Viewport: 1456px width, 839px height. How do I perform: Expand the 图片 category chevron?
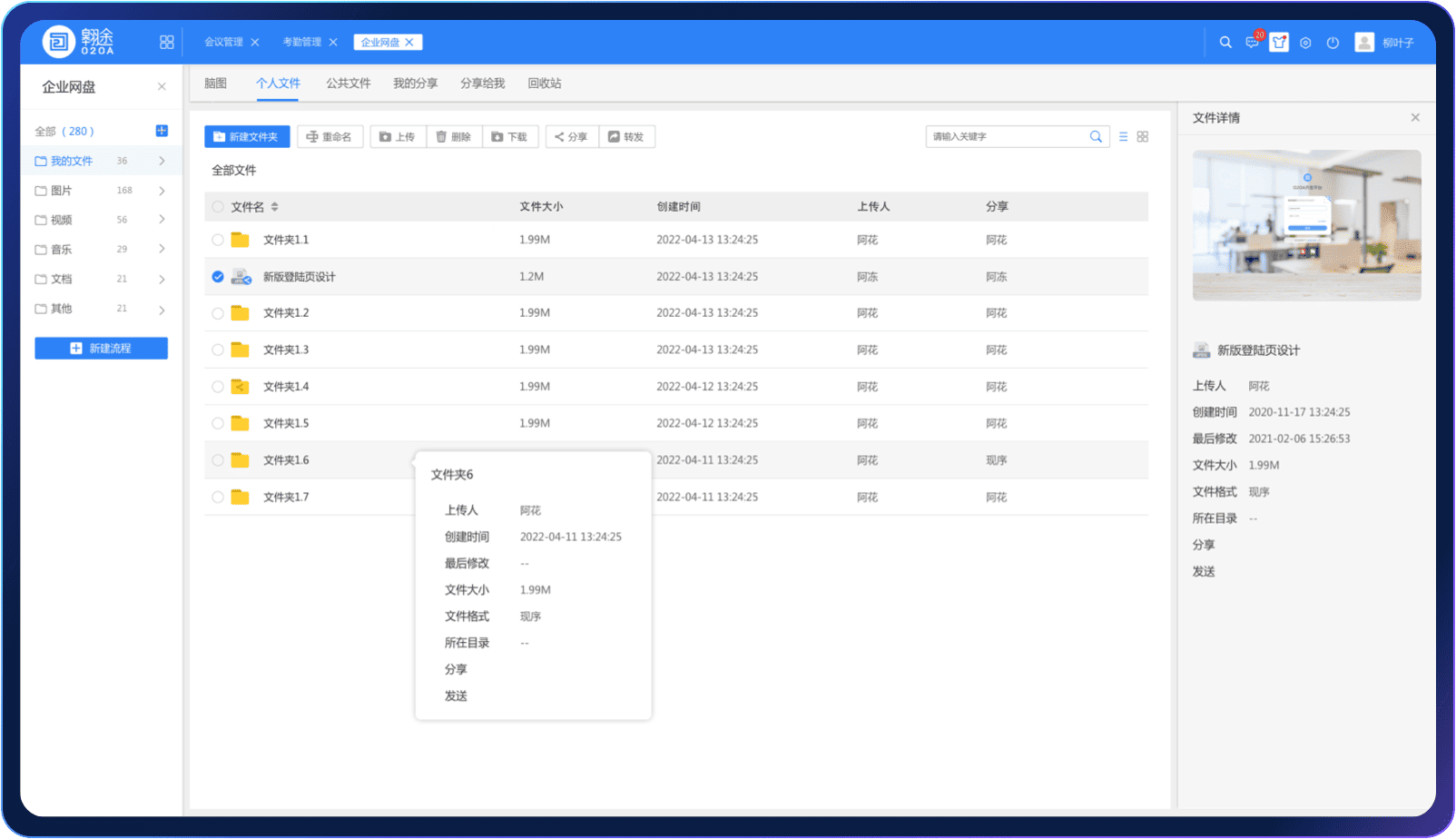162,191
